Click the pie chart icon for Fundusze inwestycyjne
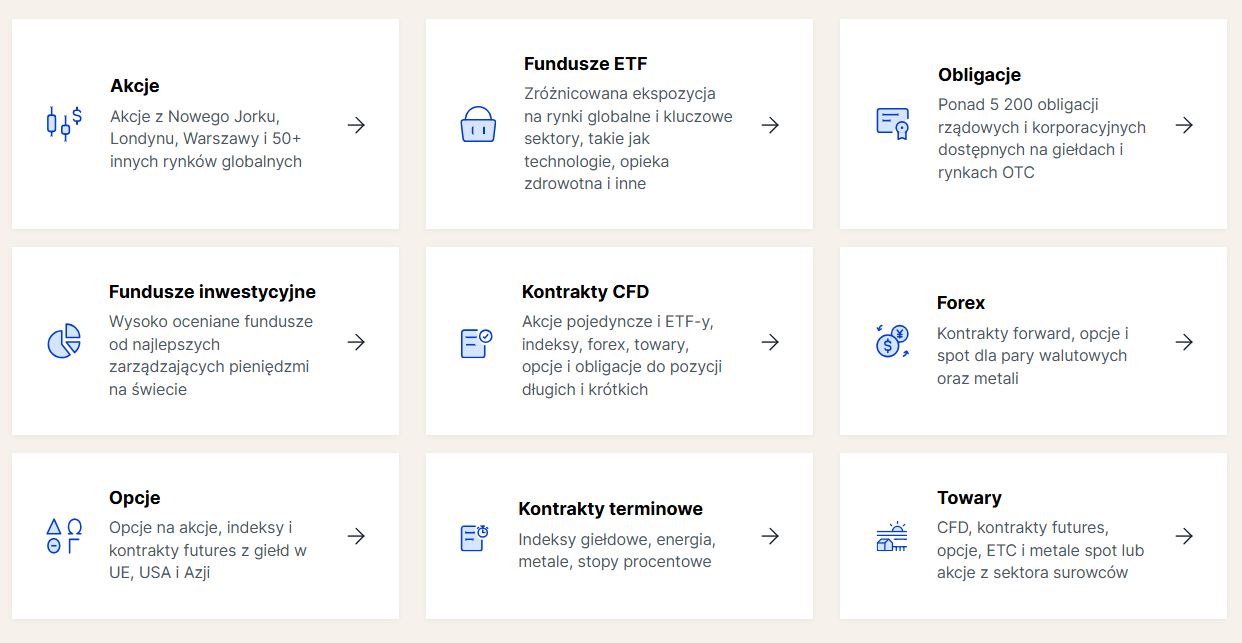 (x=64, y=341)
